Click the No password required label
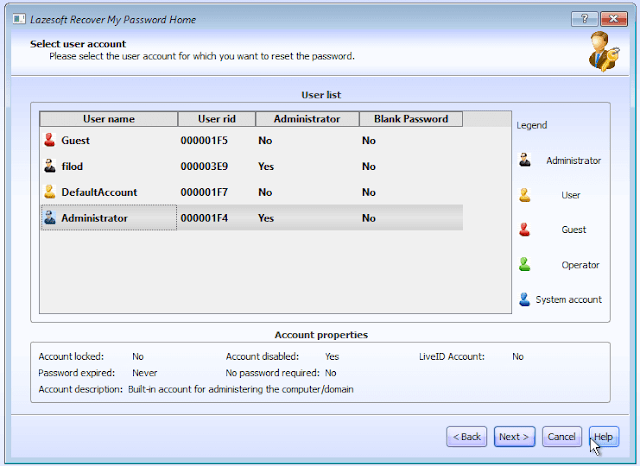Viewport: 640px width, 466px height. click(x=272, y=373)
